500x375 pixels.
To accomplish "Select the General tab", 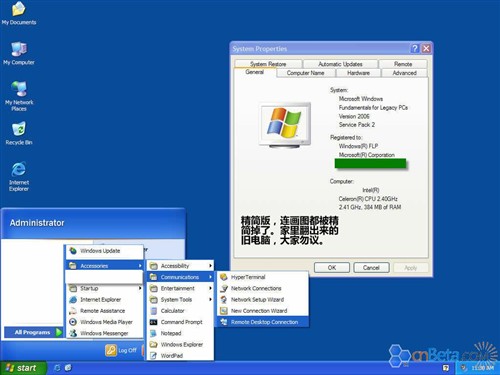I will tap(255, 72).
